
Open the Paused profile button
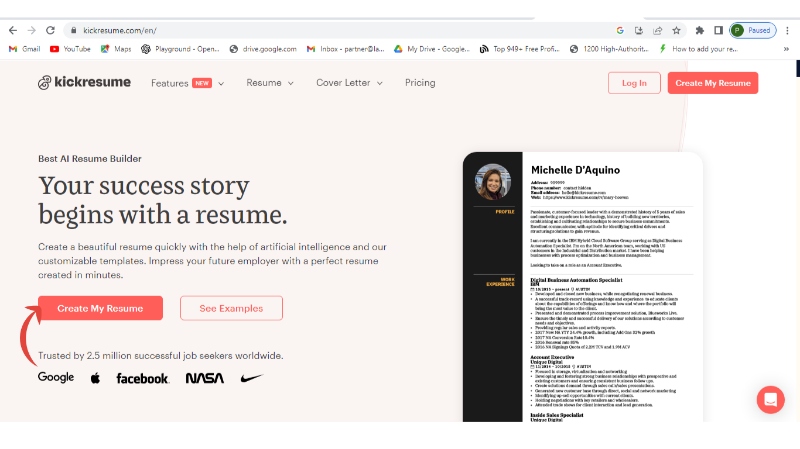click(753, 31)
